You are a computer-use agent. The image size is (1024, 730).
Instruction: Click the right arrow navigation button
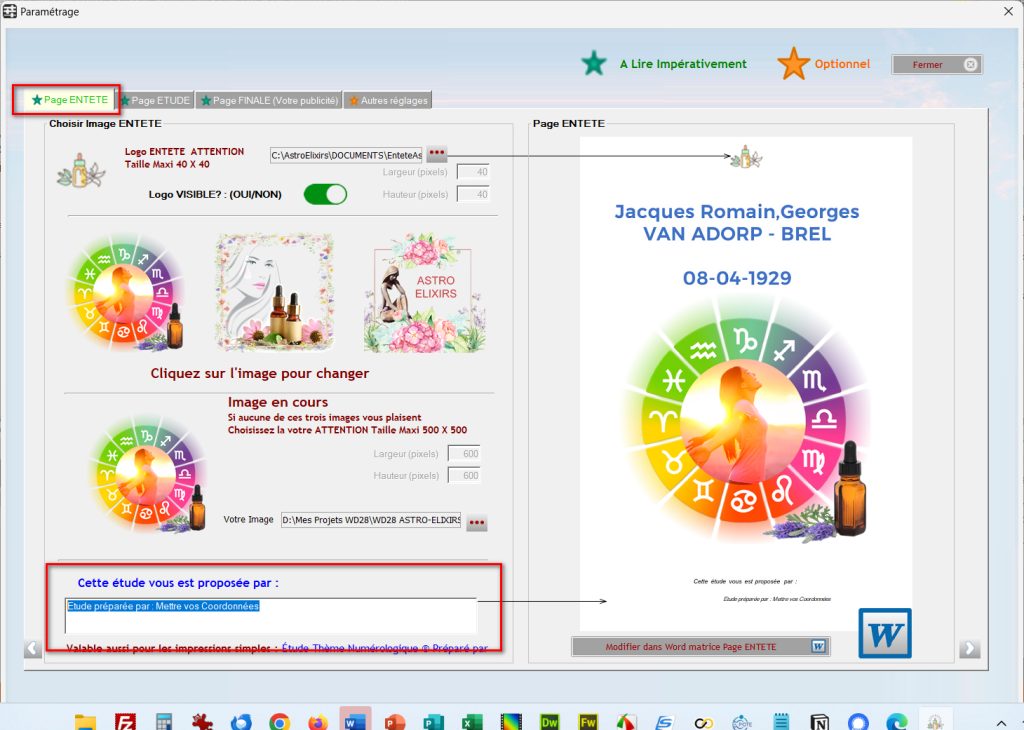pos(969,649)
